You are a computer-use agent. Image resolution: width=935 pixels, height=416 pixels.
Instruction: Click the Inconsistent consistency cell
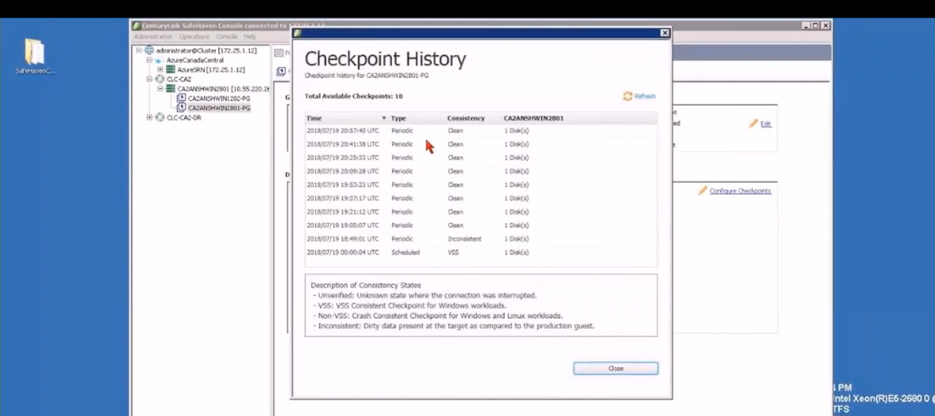(465, 239)
